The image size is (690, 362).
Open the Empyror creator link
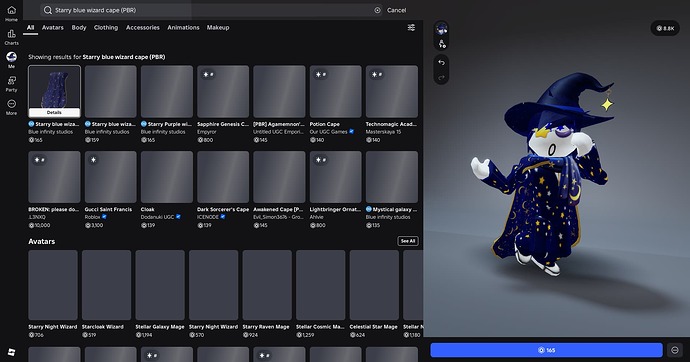tap(207, 132)
